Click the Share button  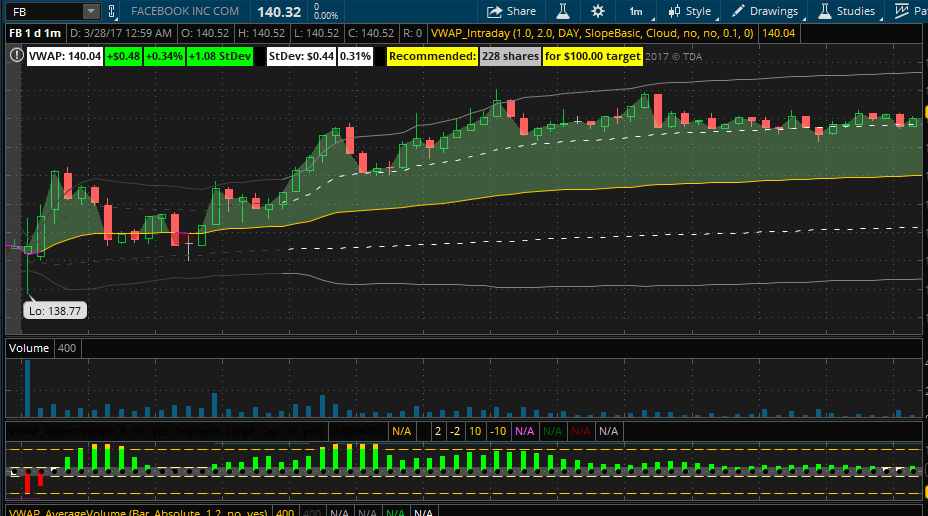tap(511, 11)
